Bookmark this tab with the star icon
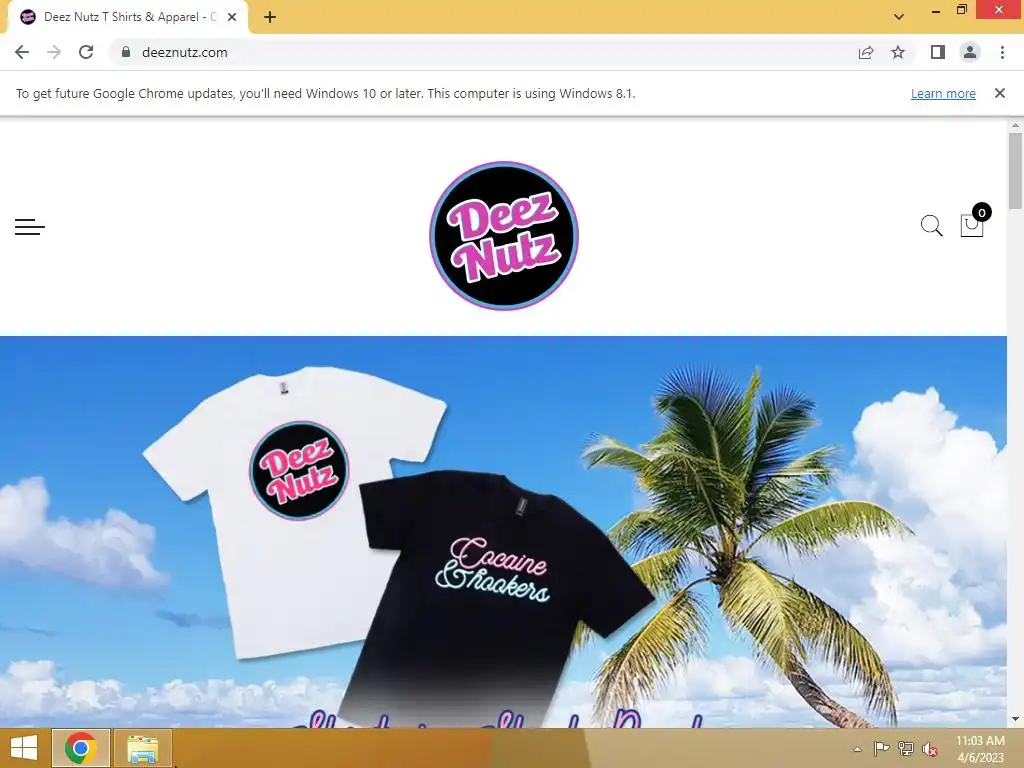Screen dimensions: 1024x768 898,52
